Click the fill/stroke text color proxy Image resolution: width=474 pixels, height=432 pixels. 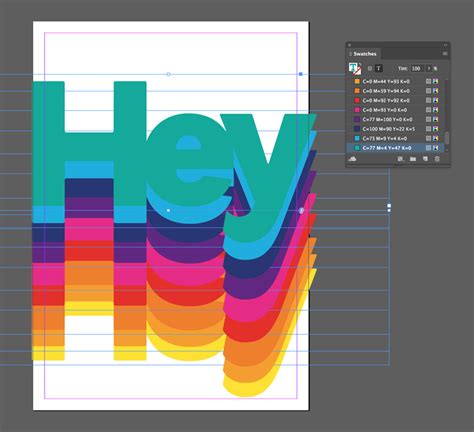tap(355, 68)
